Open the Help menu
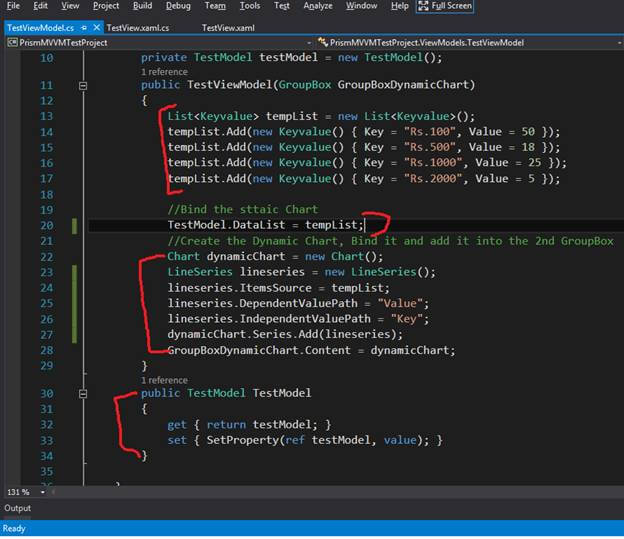This screenshot has width=624, height=539. (400, 6)
